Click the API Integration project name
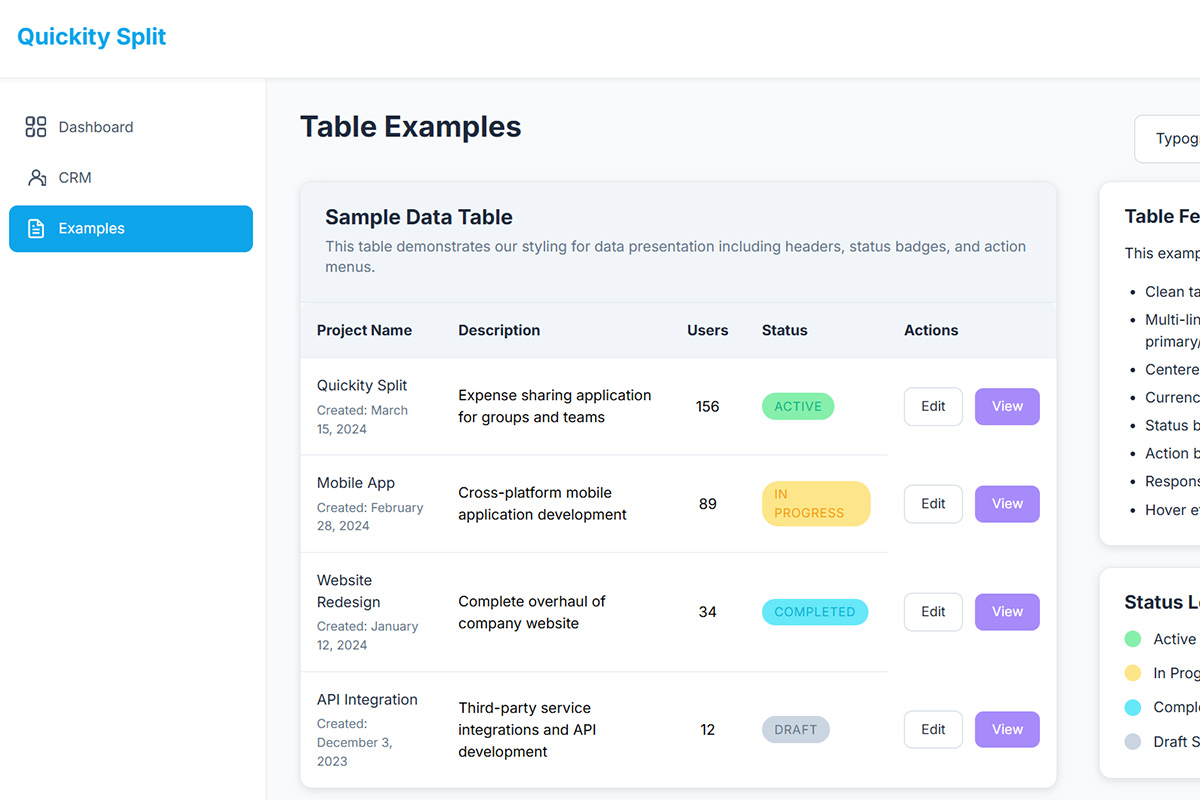The width and height of the screenshot is (1200, 800). point(367,700)
